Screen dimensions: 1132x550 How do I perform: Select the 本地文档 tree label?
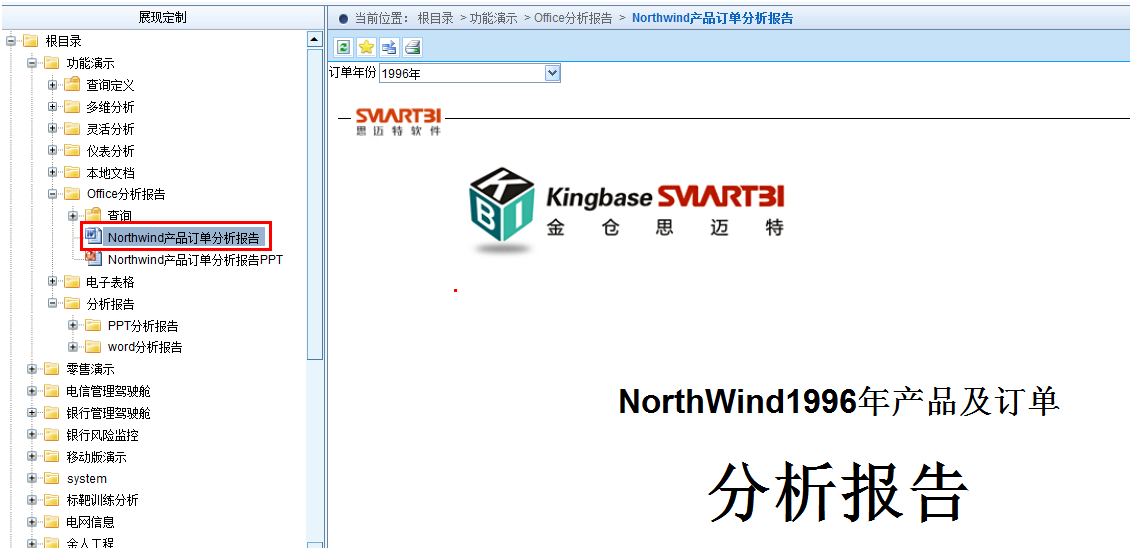(x=110, y=173)
